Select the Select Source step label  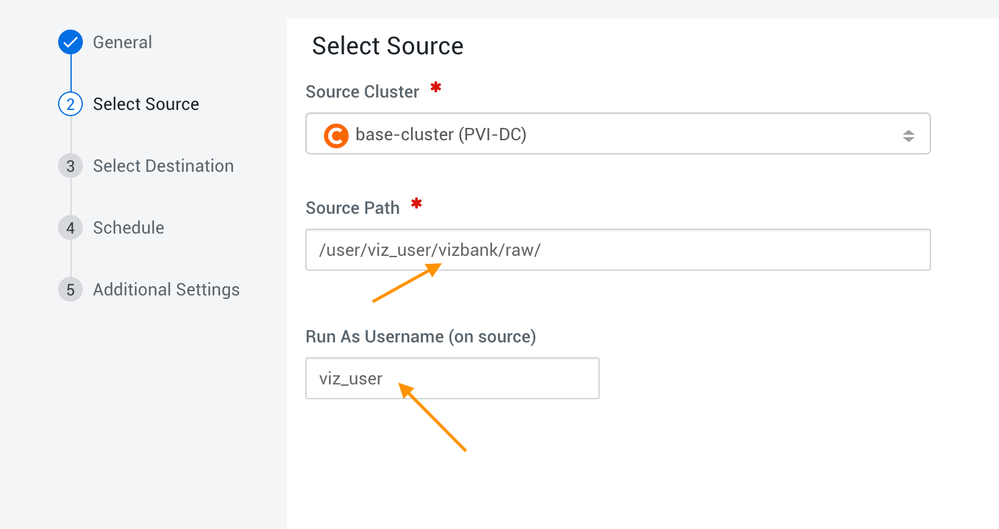[x=146, y=104]
